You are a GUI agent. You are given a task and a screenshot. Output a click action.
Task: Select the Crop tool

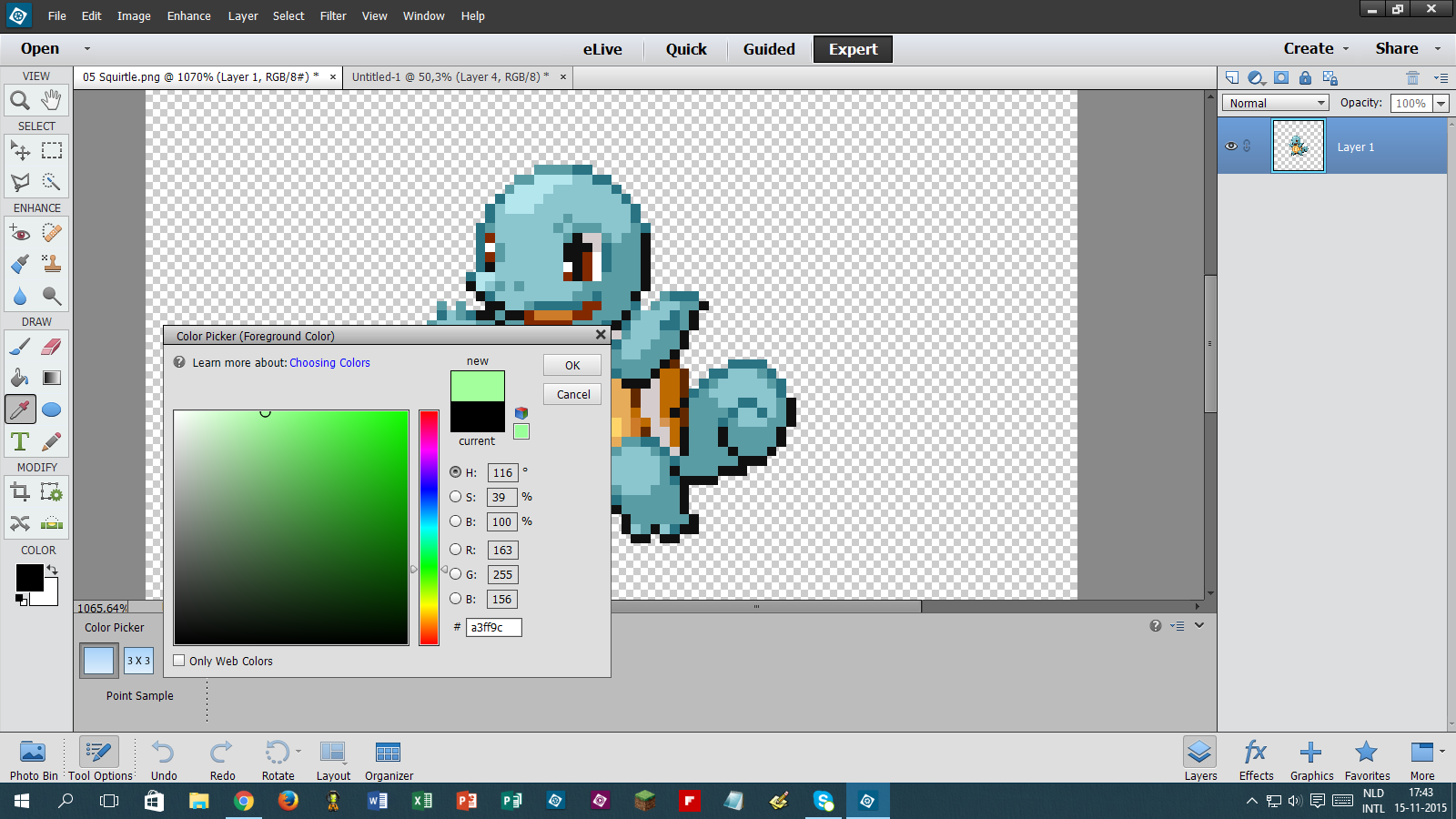(19, 490)
